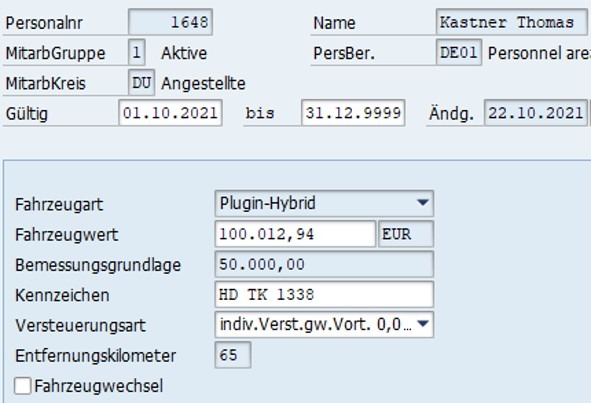Toggle the Fahrzeugwechsel checkbox
Screen dimensions: 591x403
[23, 386]
